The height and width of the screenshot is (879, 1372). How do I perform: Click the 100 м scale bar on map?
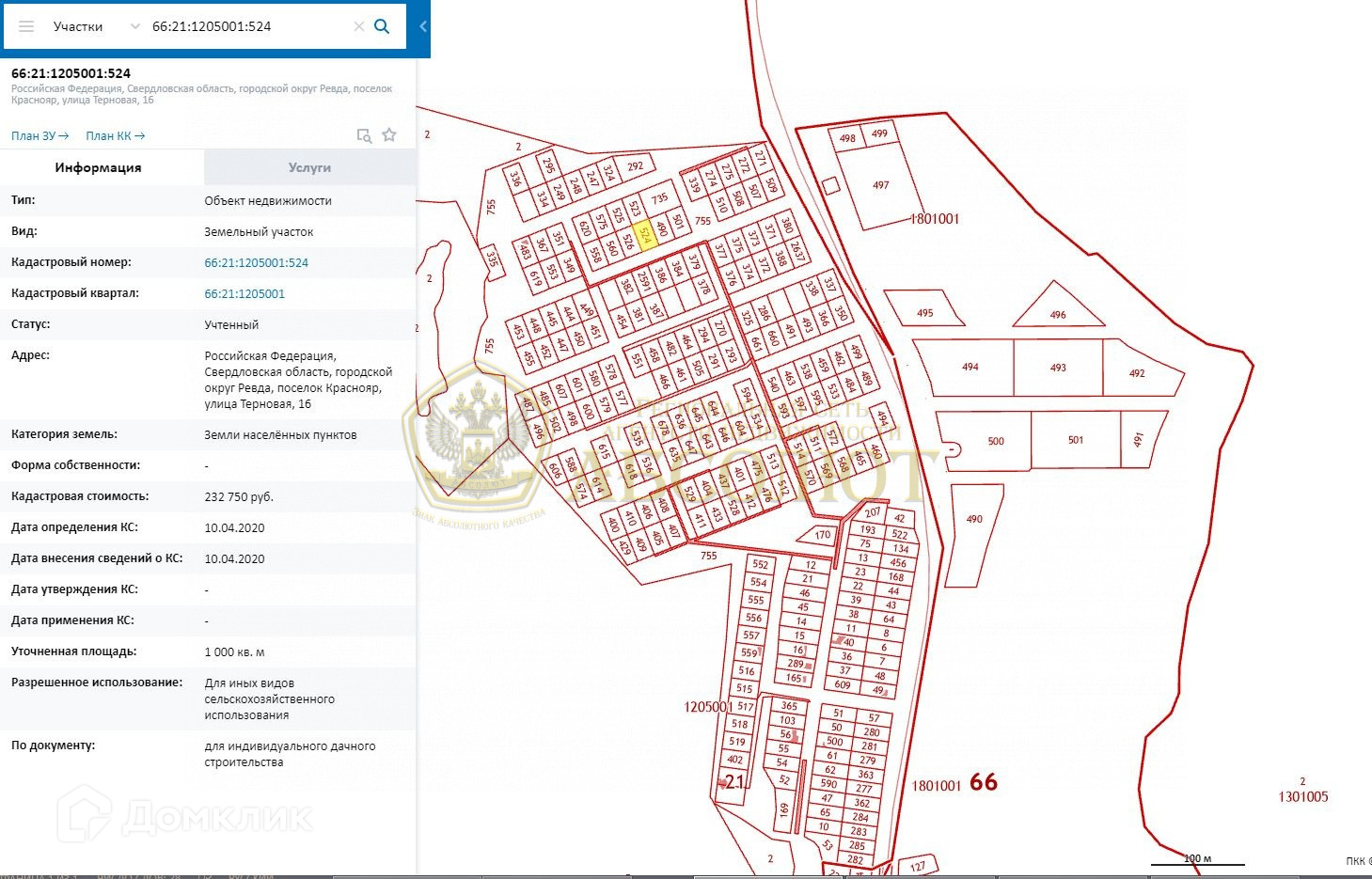click(1197, 859)
